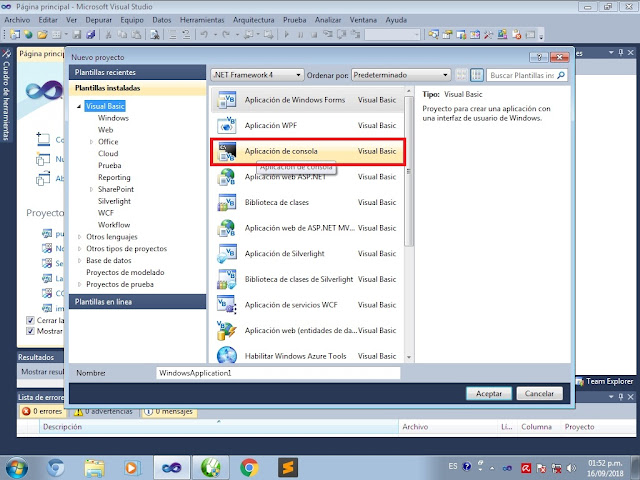Open the Ordenar por Predeterminado dropdown
This screenshot has height=480, width=640.
[401, 75]
